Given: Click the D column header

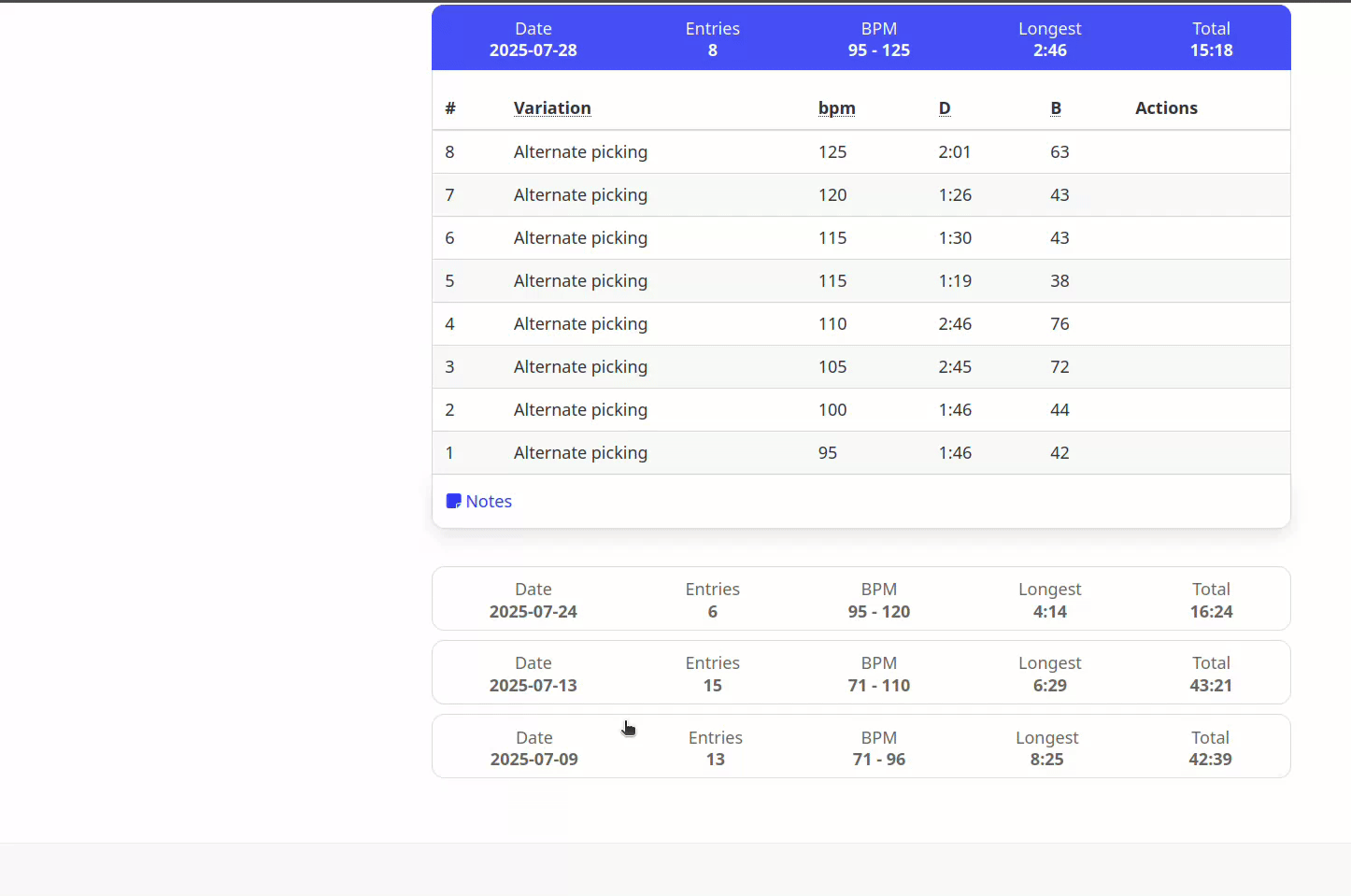Looking at the screenshot, I should [945, 107].
